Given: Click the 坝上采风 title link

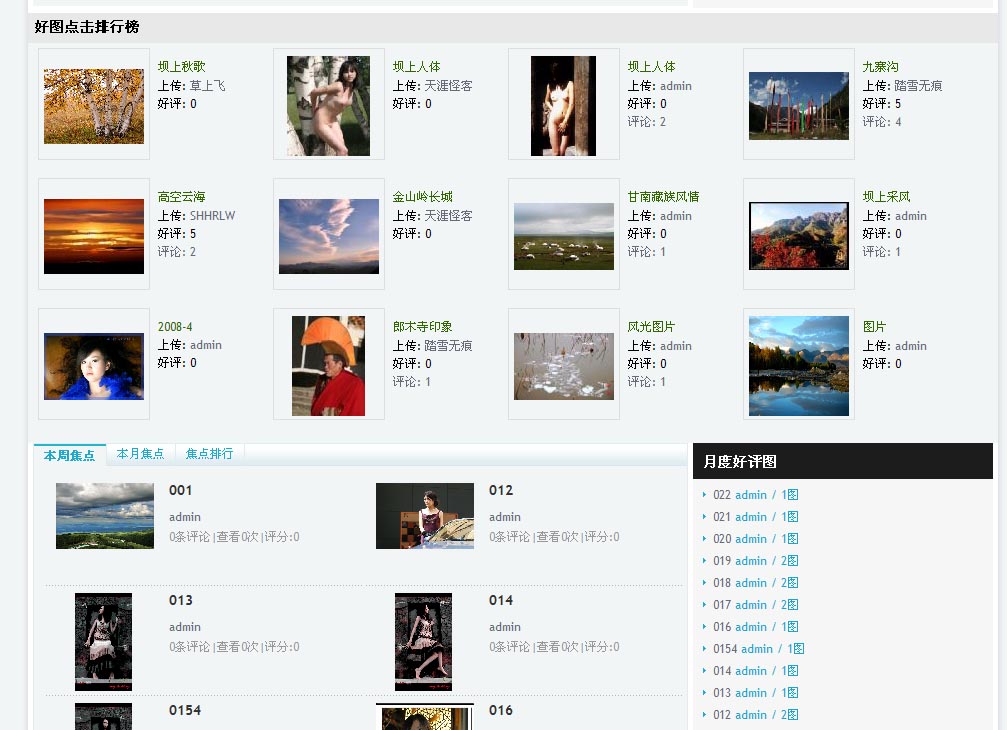Looking at the screenshot, I should [886, 197].
